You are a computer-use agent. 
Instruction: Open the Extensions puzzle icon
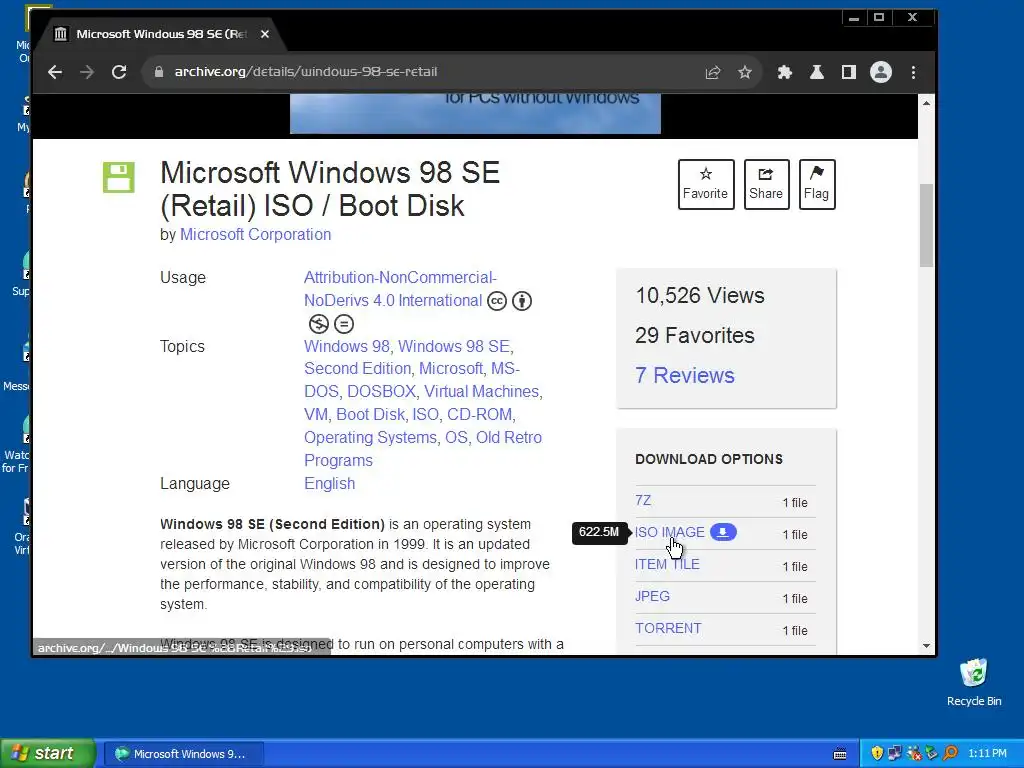coord(784,72)
